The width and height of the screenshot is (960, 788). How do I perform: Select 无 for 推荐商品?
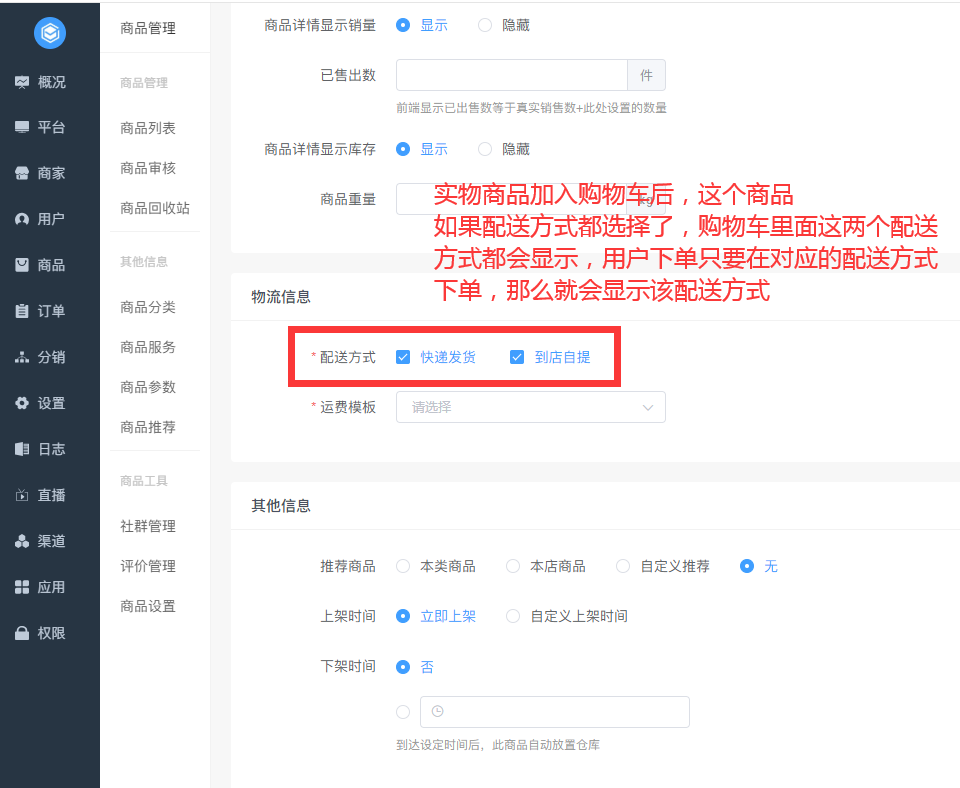[747, 566]
